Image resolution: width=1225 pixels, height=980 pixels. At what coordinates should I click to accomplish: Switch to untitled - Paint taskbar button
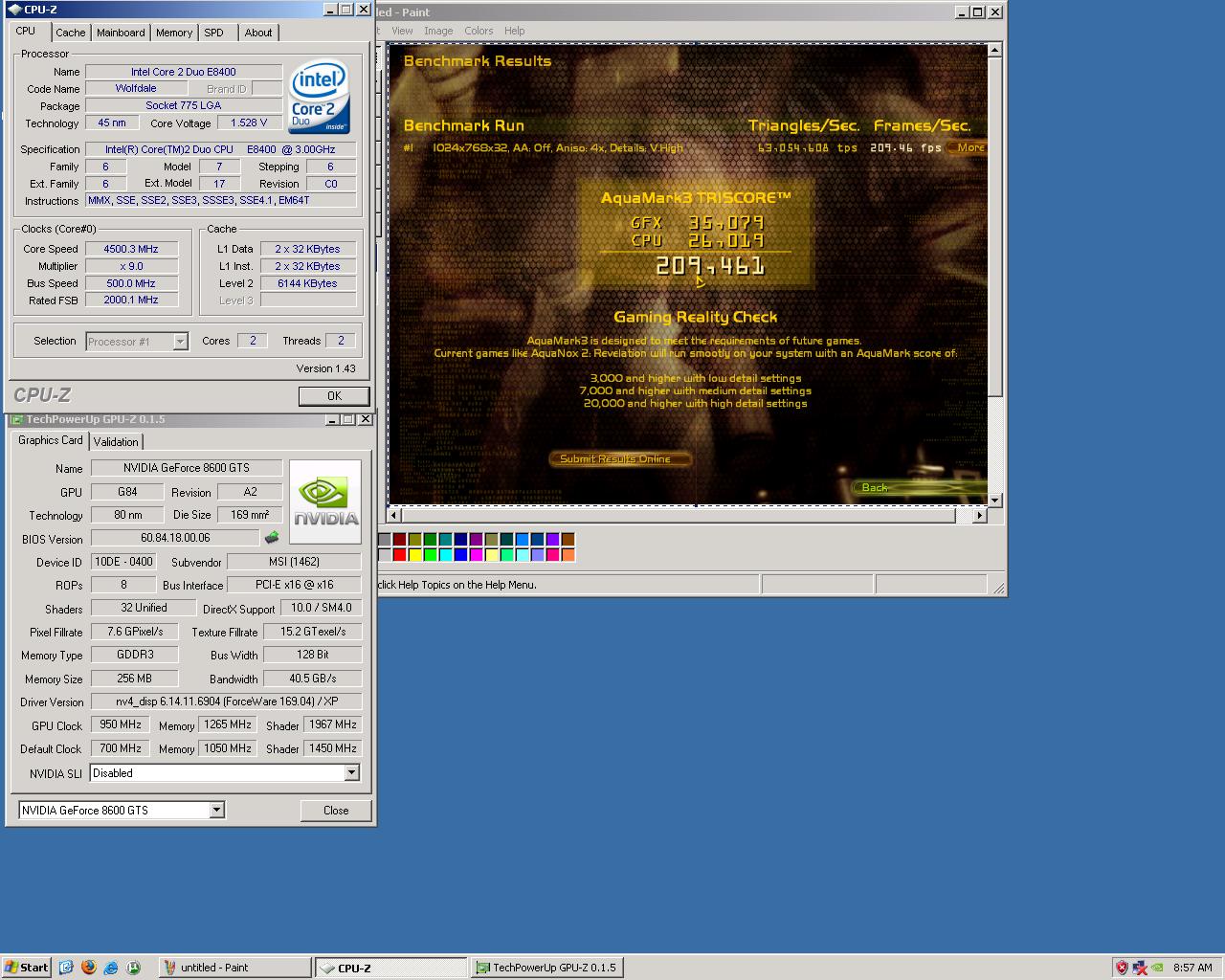(234, 968)
